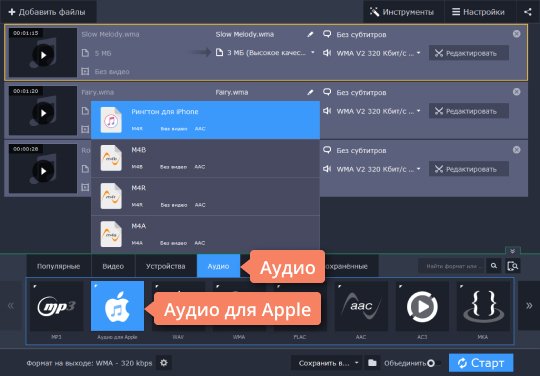Edit output name of Slow Melody.wma with pencil
The height and width of the screenshot is (376, 540).
pos(310,34)
